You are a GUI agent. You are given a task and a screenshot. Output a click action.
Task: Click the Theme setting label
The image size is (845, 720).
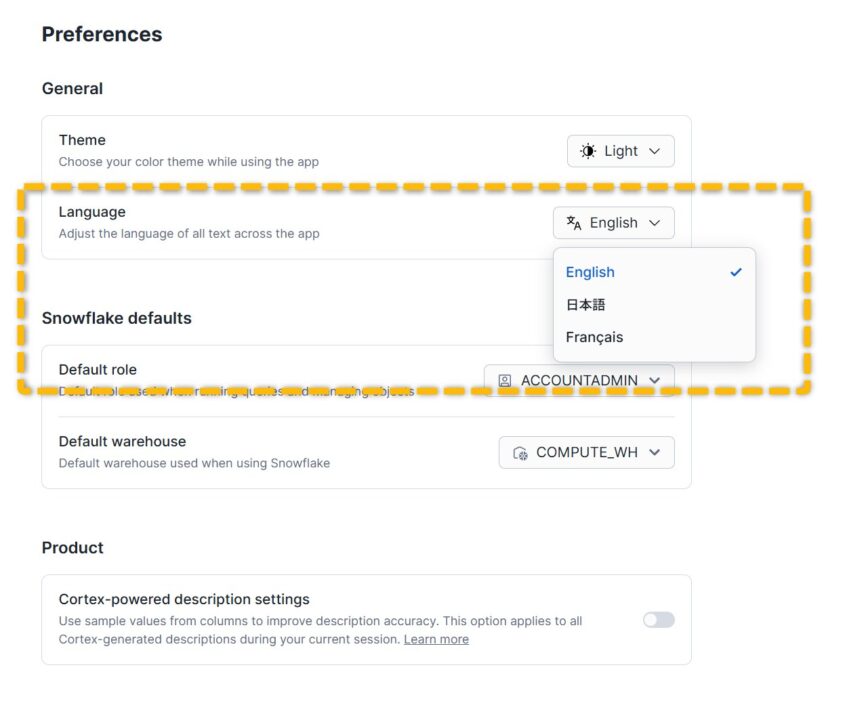tap(82, 140)
